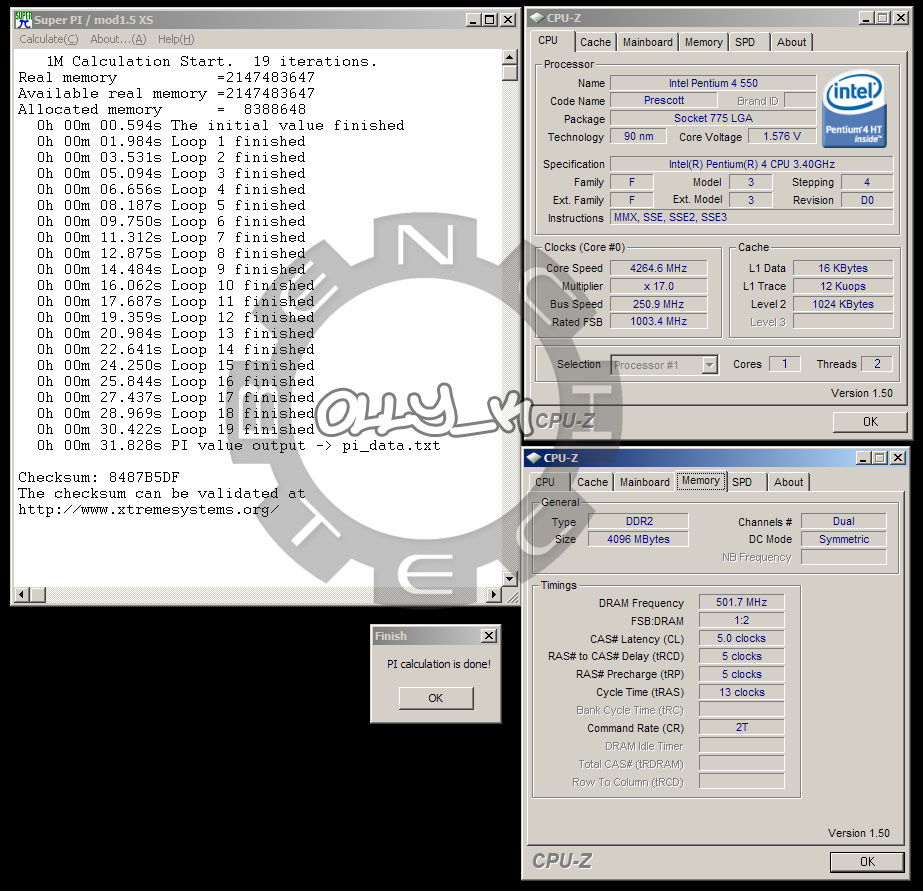Click the Cycle Time 13 clocks field

pyautogui.click(x=741, y=692)
